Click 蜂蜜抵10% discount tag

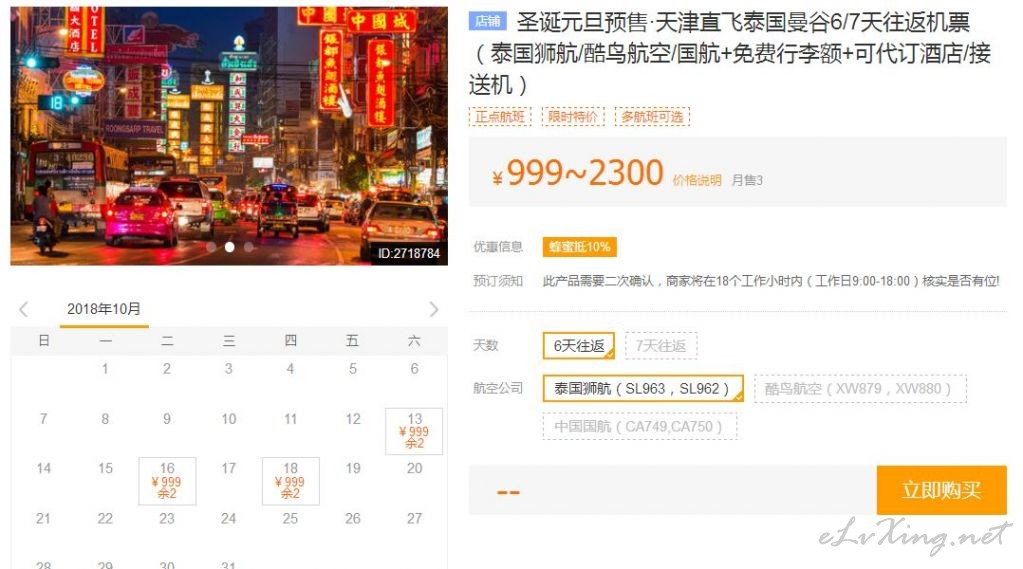click(x=579, y=247)
